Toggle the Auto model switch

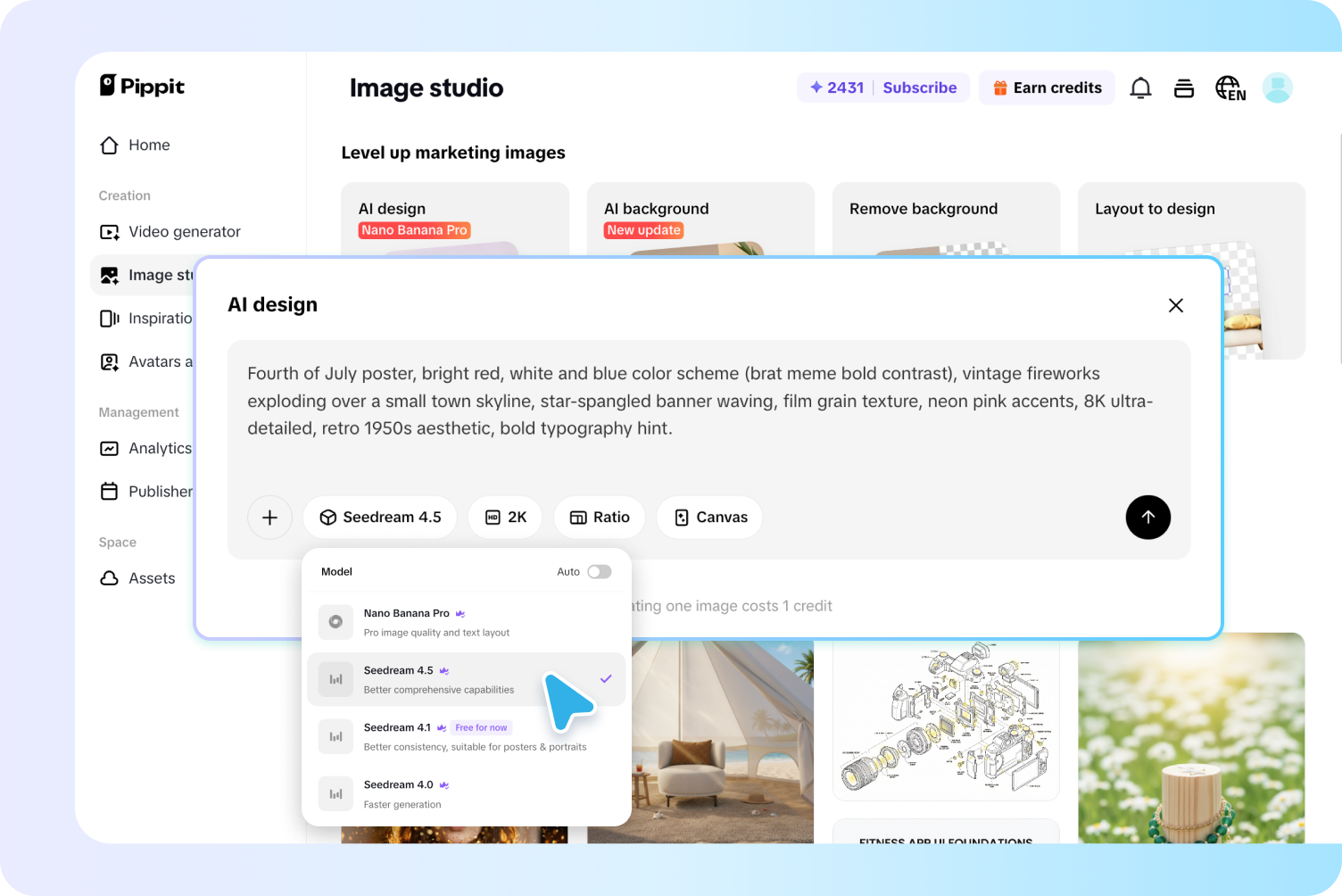(x=599, y=572)
